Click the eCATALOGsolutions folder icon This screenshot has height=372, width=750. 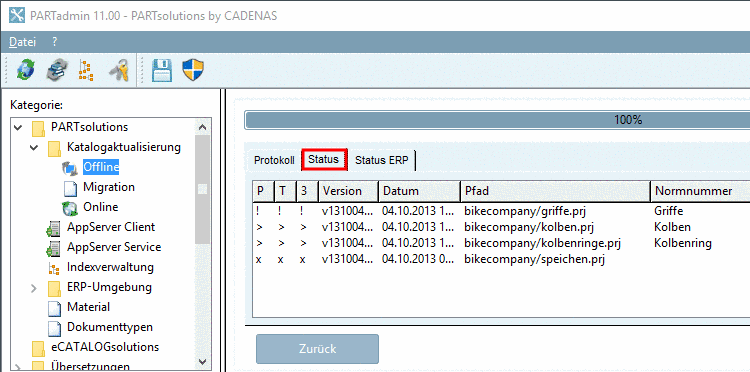tap(38, 348)
